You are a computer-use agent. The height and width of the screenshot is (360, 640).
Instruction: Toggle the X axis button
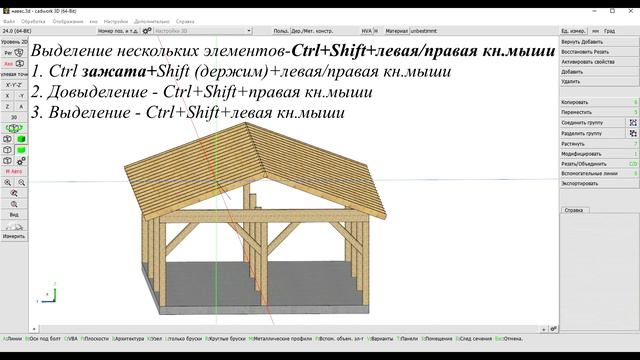7,96
